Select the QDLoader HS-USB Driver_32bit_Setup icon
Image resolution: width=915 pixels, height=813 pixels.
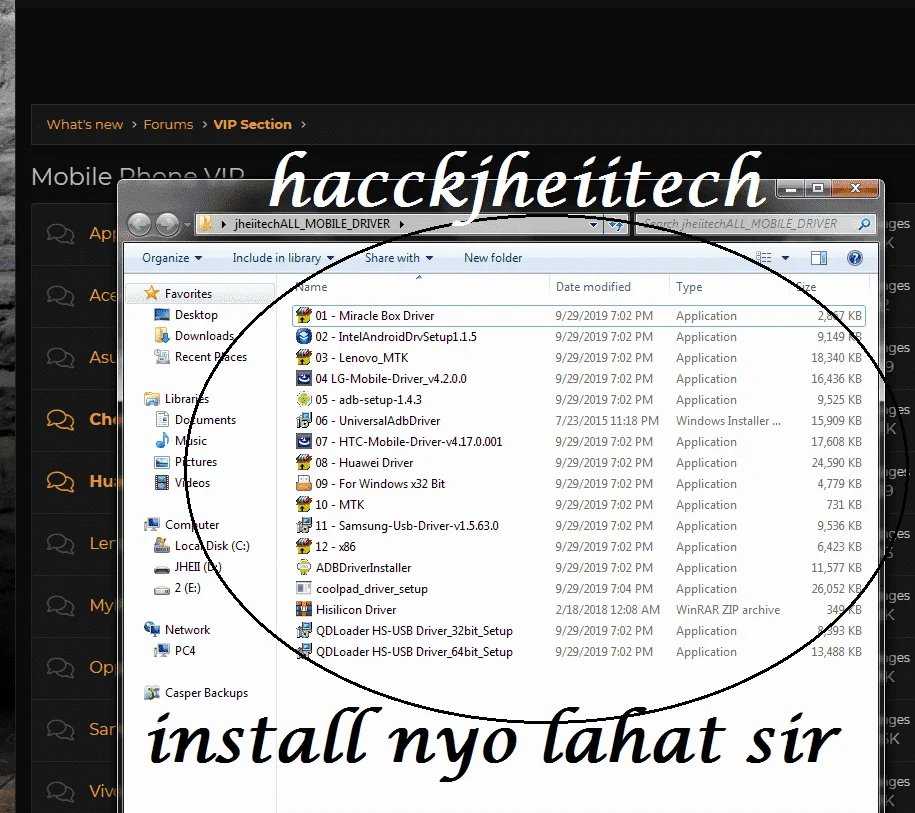point(303,630)
